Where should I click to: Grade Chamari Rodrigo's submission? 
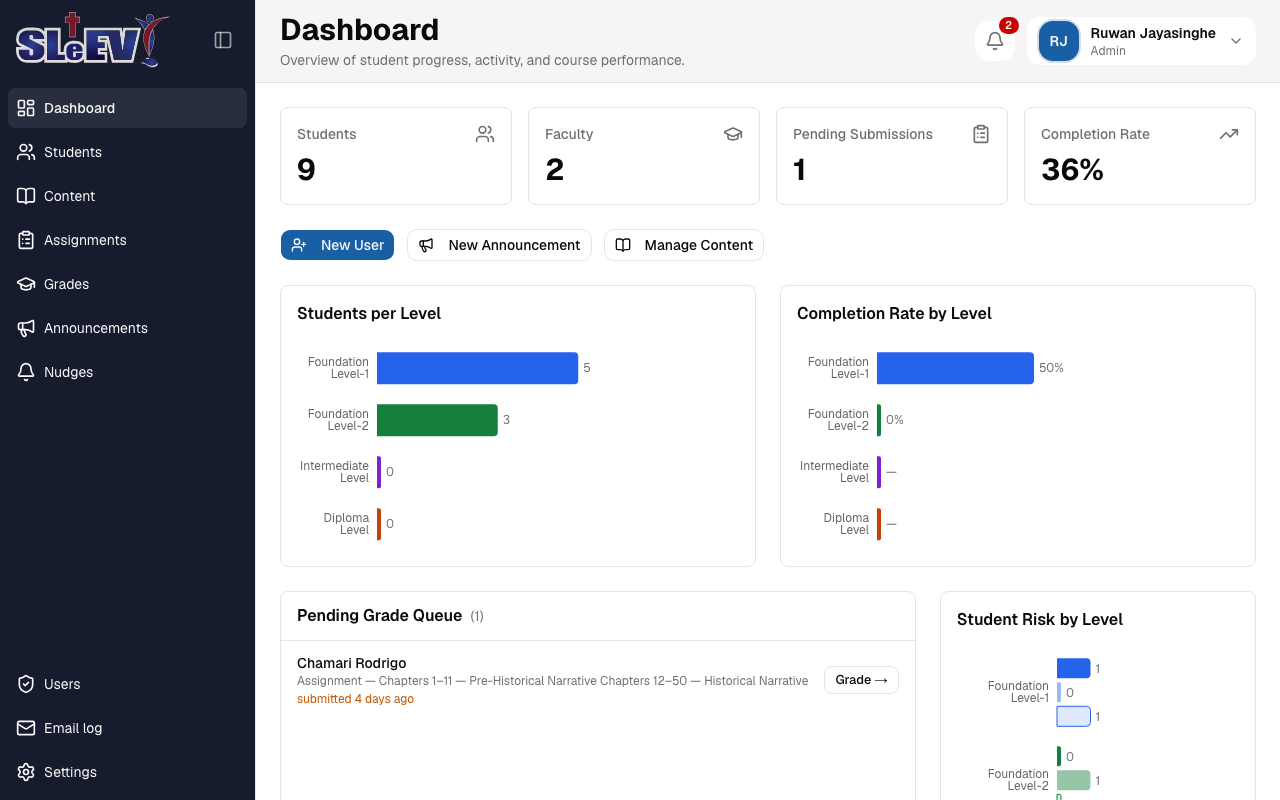(x=861, y=680)
